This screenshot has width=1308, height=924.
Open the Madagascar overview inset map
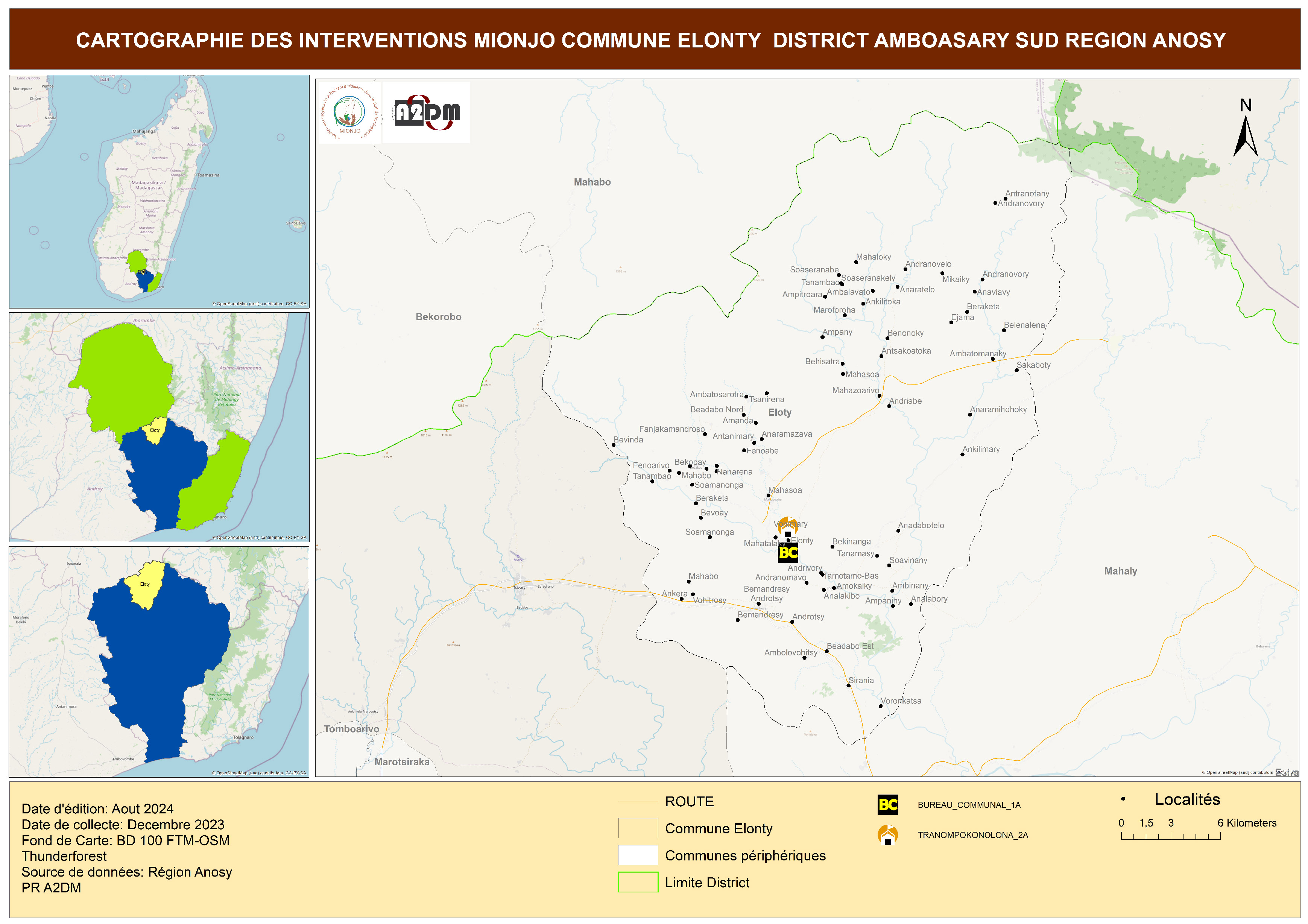(159, 191)
